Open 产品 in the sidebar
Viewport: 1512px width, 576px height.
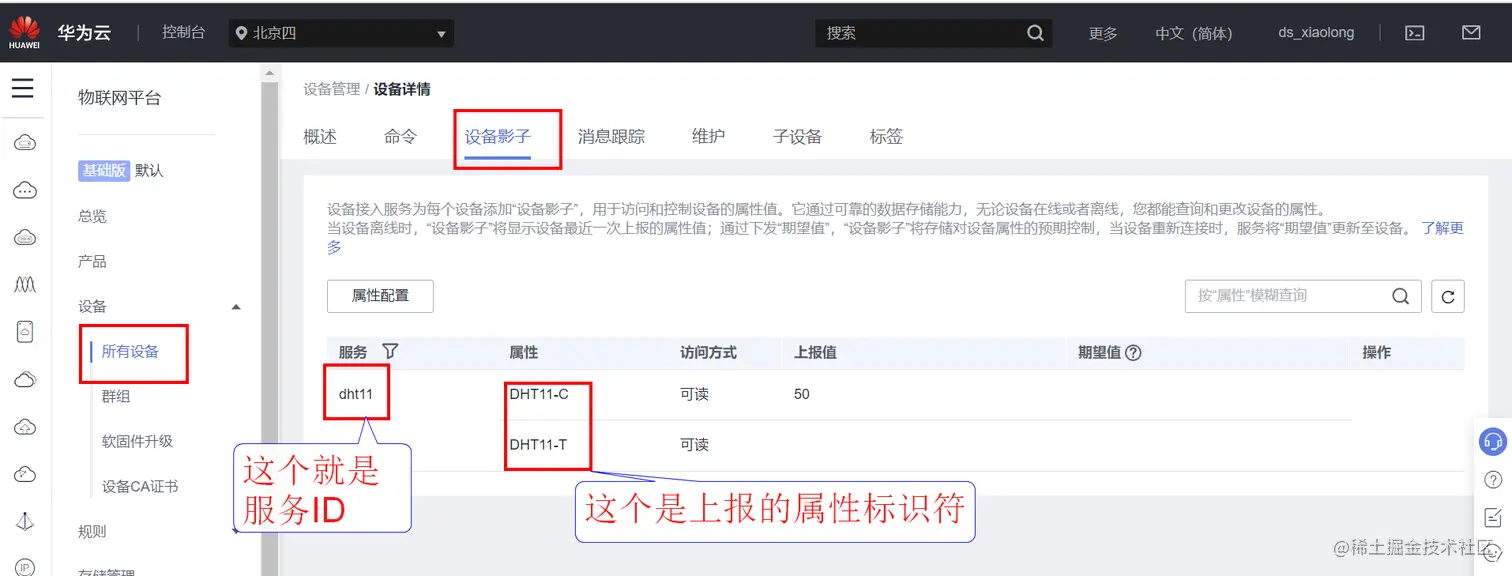[92, 261]
